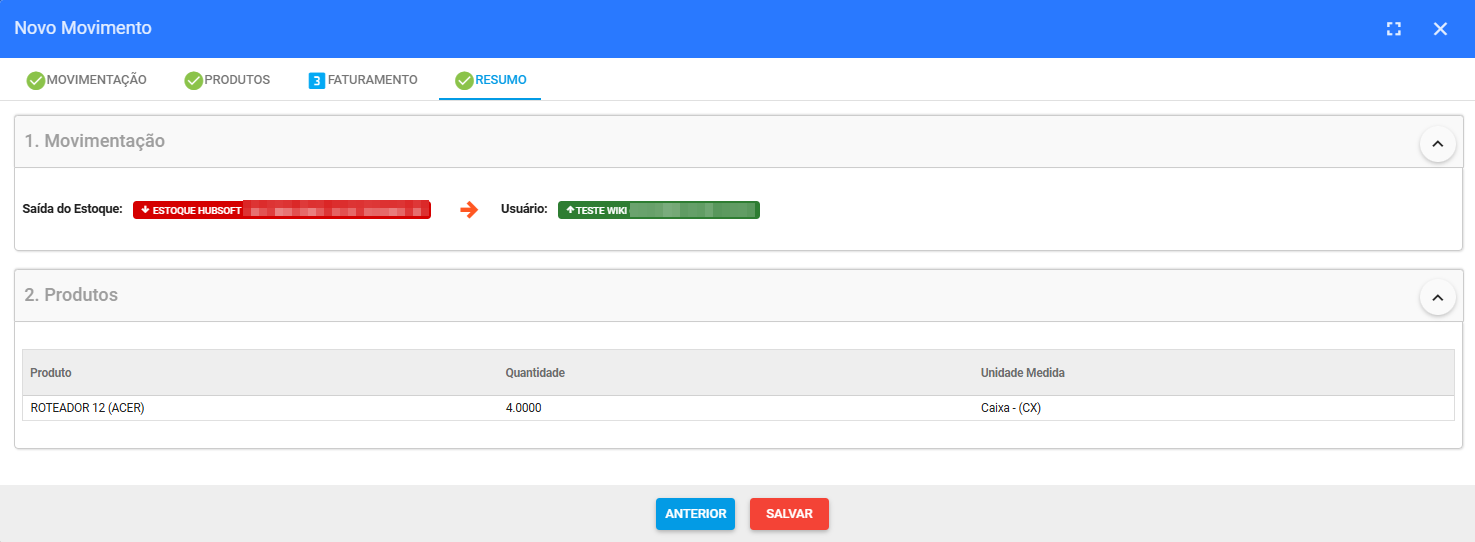This screenshot has height=542, width=1475.
Task: Click the Unidade Medida column header
Action: 1022,373
